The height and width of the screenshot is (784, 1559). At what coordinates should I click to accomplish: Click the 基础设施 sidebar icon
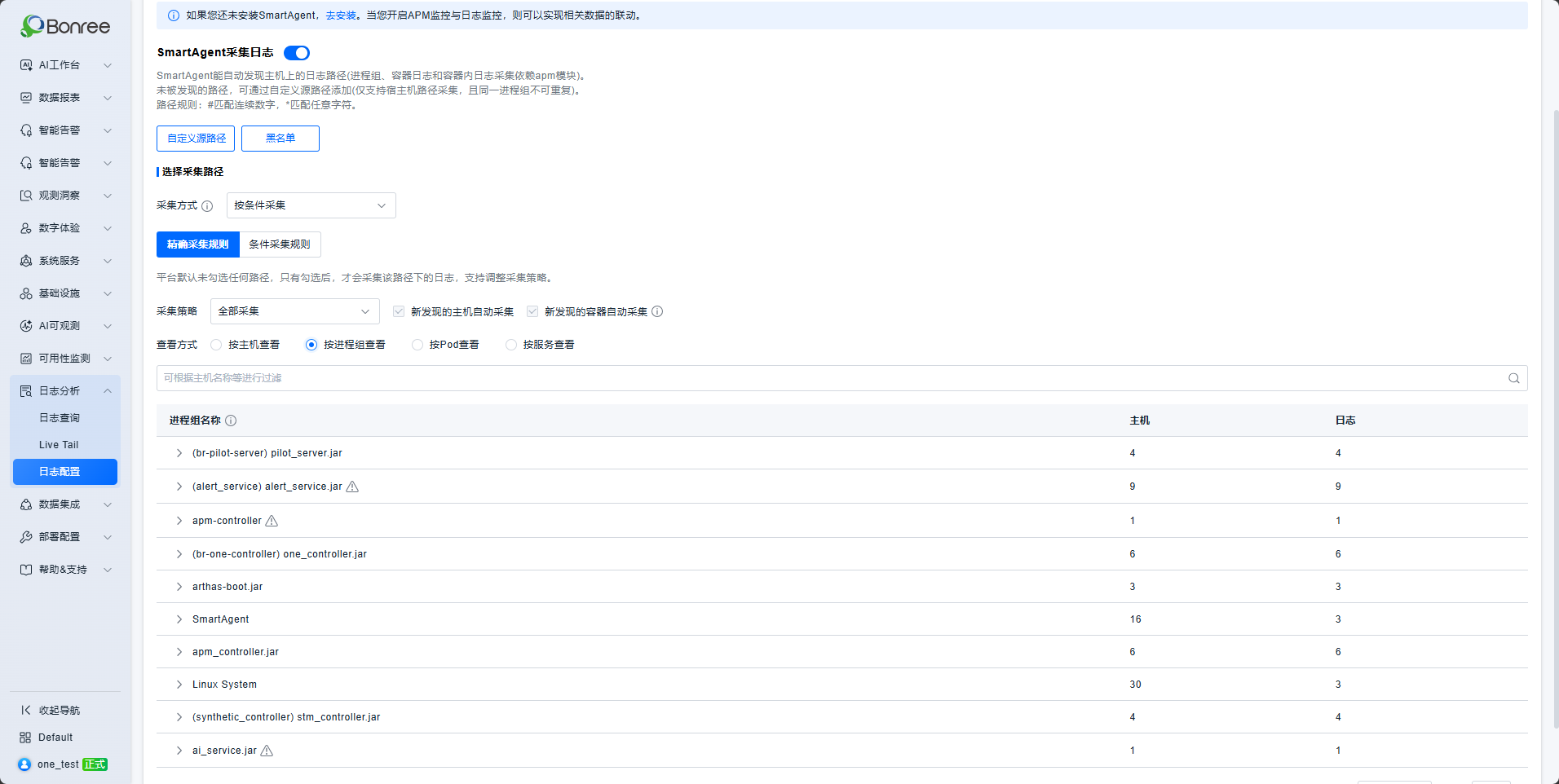pyautogui.click(x=26, y=293)
